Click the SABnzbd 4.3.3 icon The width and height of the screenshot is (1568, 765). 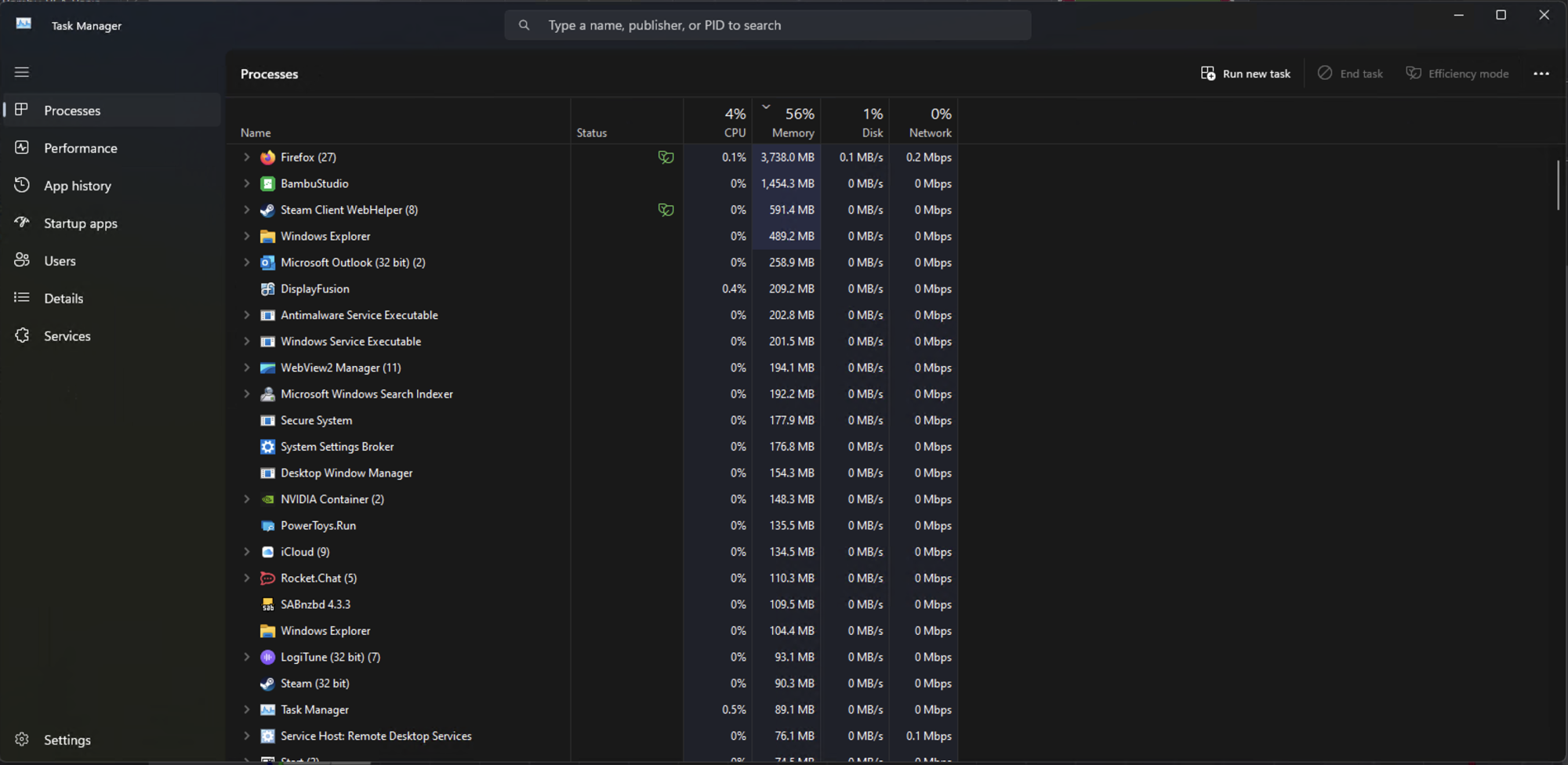click(267, 604)
